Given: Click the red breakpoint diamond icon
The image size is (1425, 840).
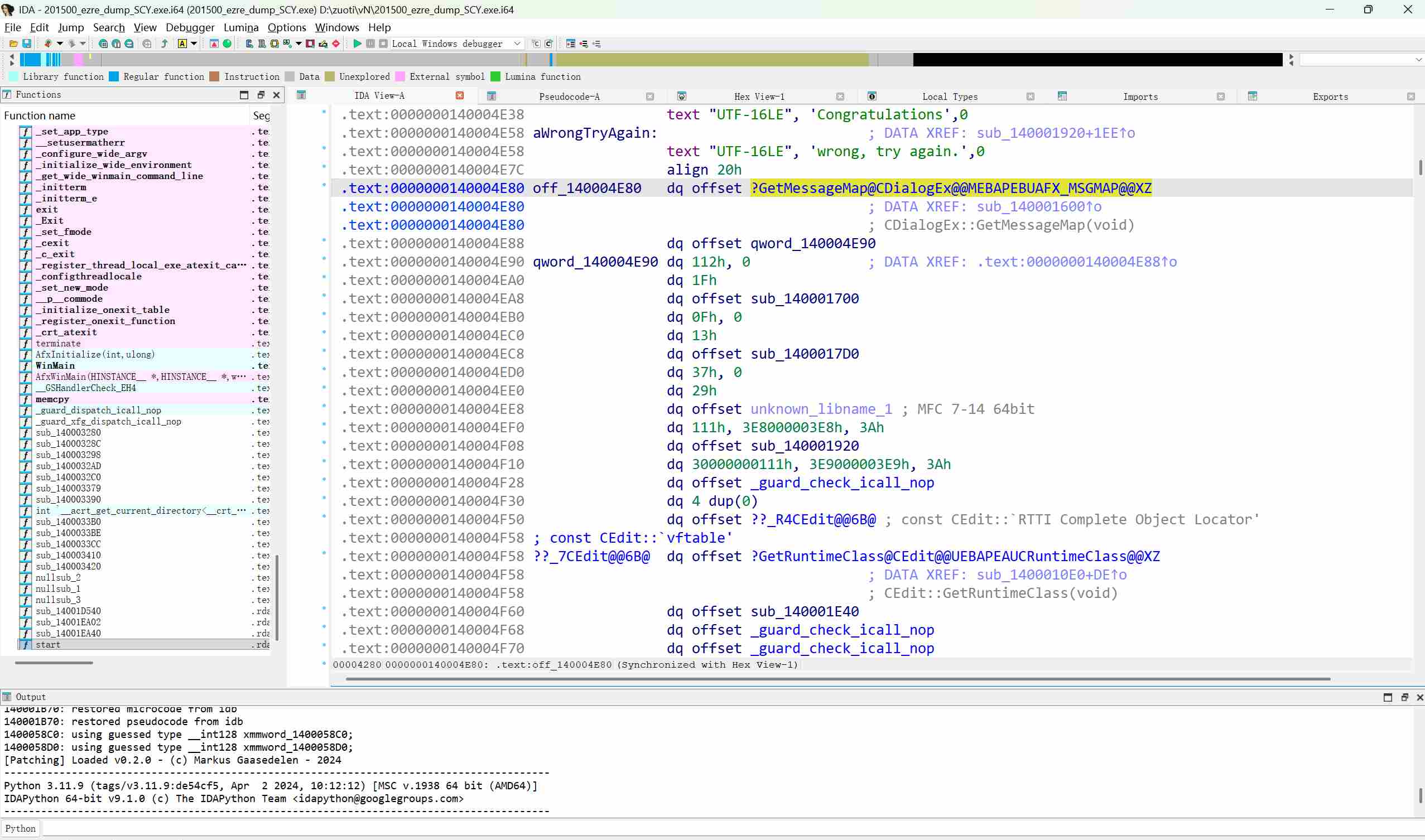Looking at the screenshot, I should click(x=336, y=44).
